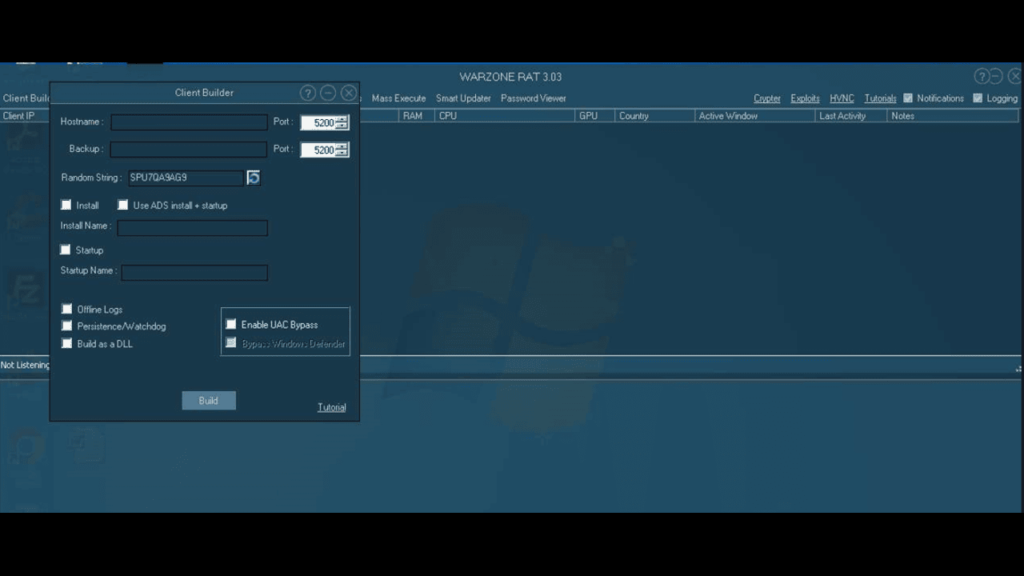This screenshot has width=1024, height=576.
Task: Toggle the Notifications checkbox
Action: 908,98
